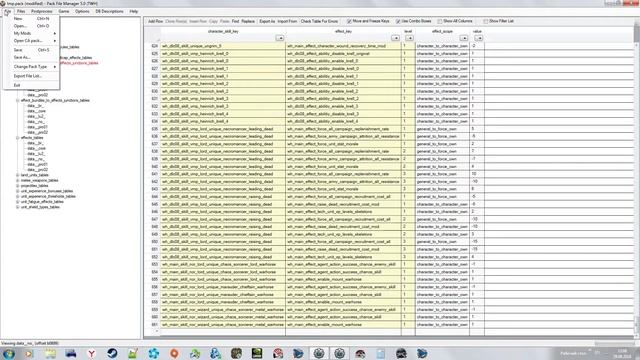Select data__core under effect_bundles_to_effects_junctions_tables
The image size is (640, 360).
(x=36, y=111)
